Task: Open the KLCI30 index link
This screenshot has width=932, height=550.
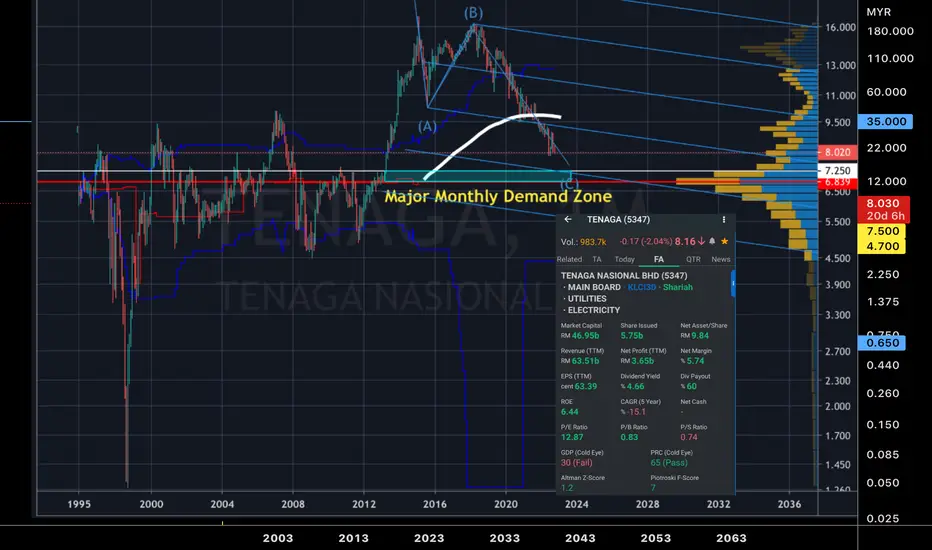Action: click(641, 287)
